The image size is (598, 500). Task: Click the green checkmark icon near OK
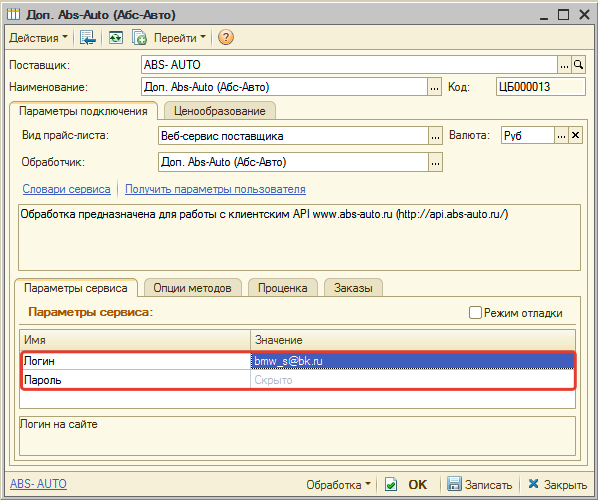pos(391,485)
